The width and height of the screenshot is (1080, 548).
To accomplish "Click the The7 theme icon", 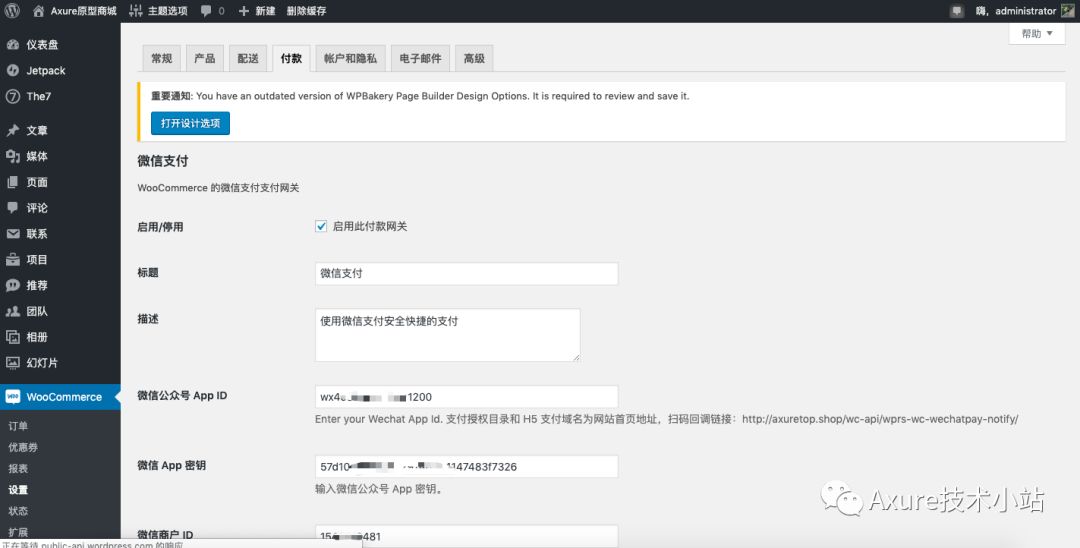I will click(12, 96).
